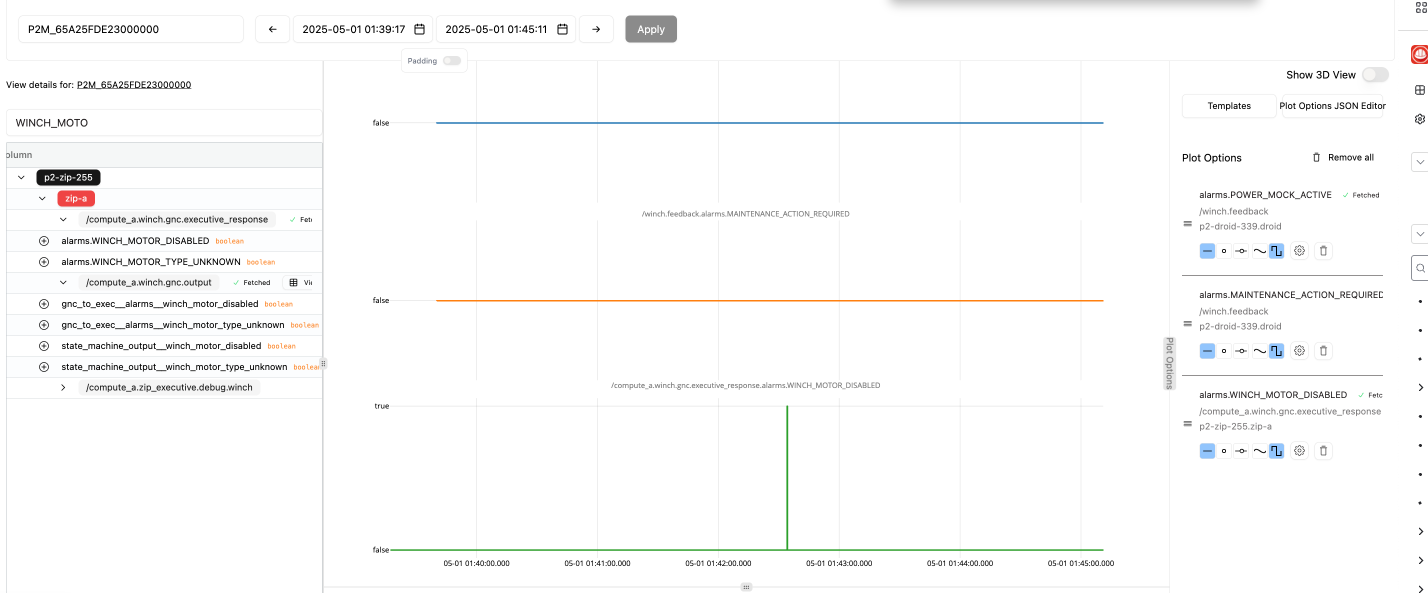Add alarms.WINCH_MOTOR_TYPE_UNKNOWN to the plot
Image resolution: width=1428 pixels, height=593 pixels.
coord(44,262)
